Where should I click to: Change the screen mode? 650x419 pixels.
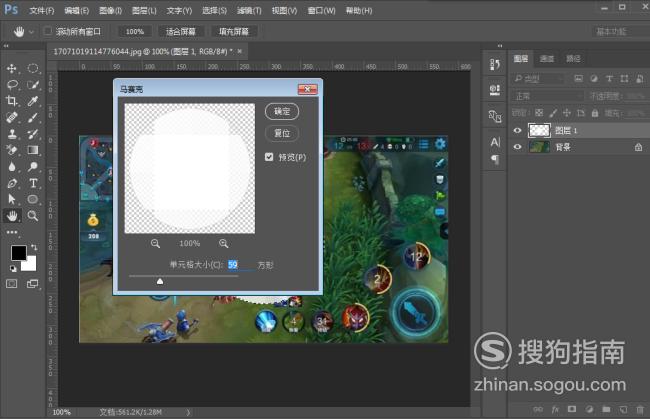(32, 284)
